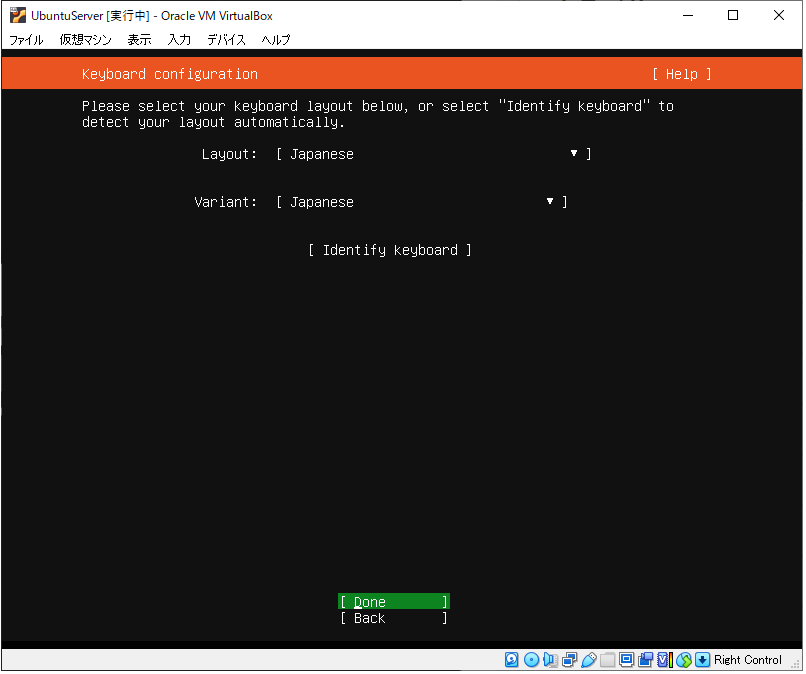Viewport: 806px width, 674px height.
Task: Click the VirtualBox app icon in title bar
Action: [x=17, y=16]
